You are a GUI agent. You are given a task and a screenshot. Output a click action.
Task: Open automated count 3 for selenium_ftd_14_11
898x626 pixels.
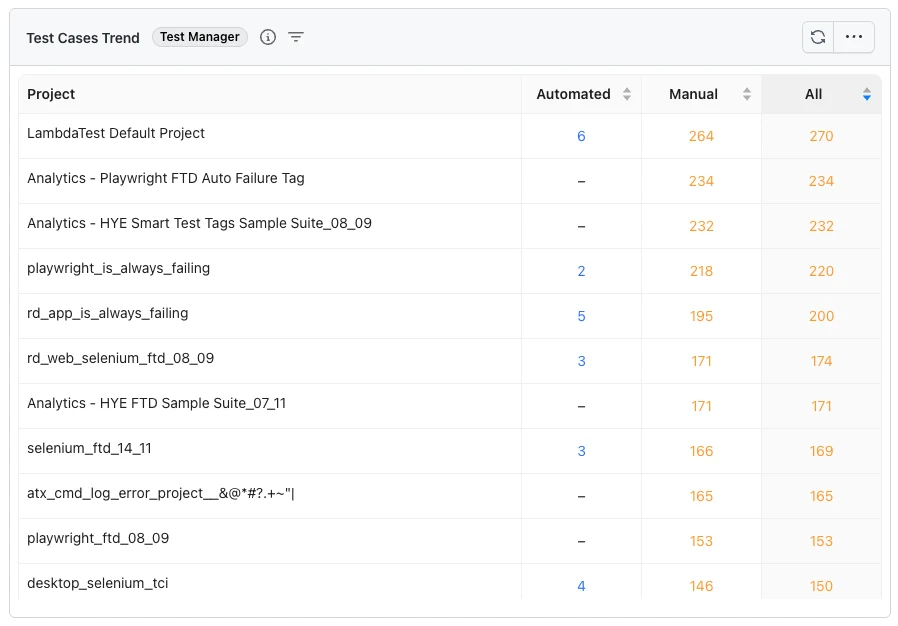581,451
